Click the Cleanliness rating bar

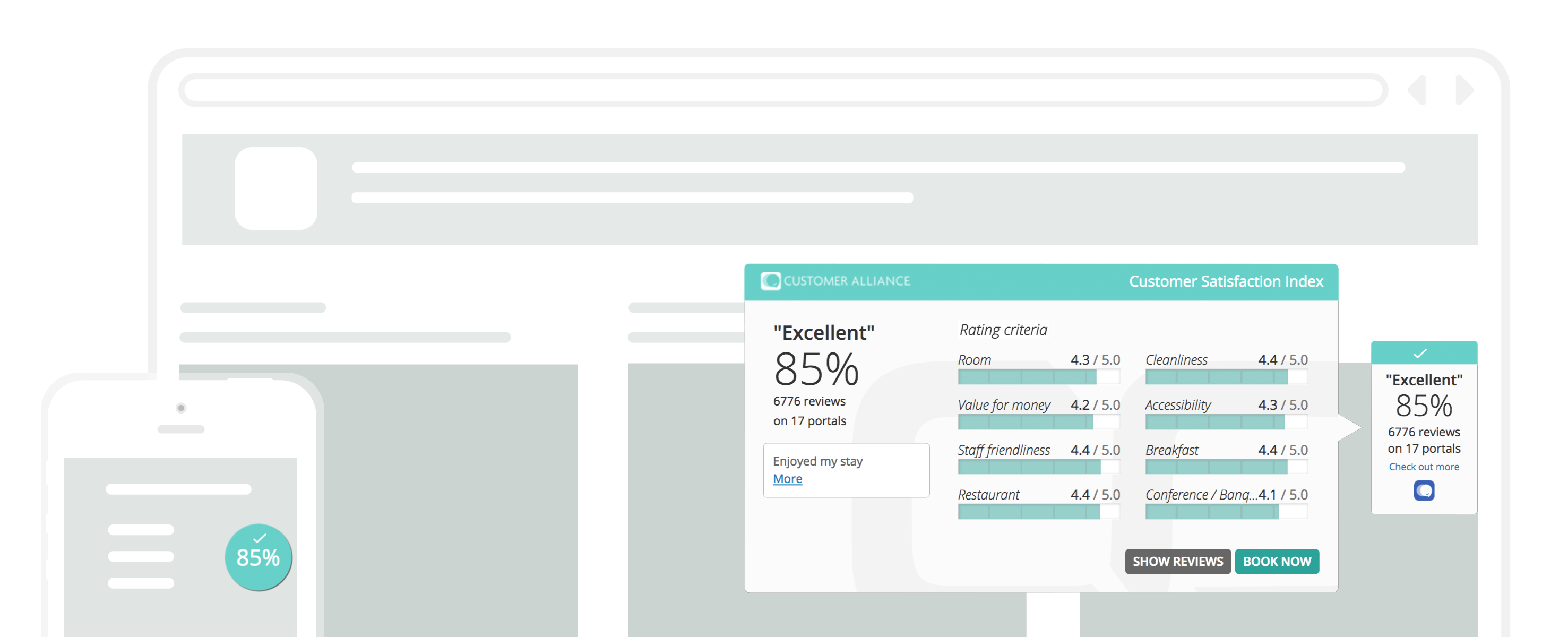coord(1226,377)
